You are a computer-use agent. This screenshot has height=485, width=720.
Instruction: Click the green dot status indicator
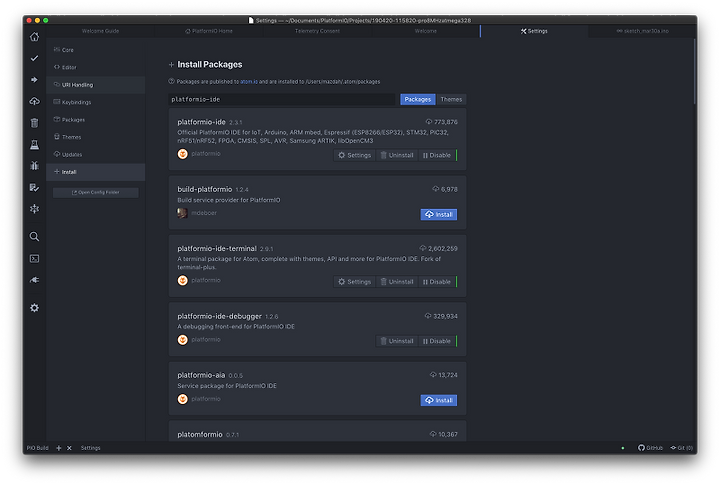(623, 448)
